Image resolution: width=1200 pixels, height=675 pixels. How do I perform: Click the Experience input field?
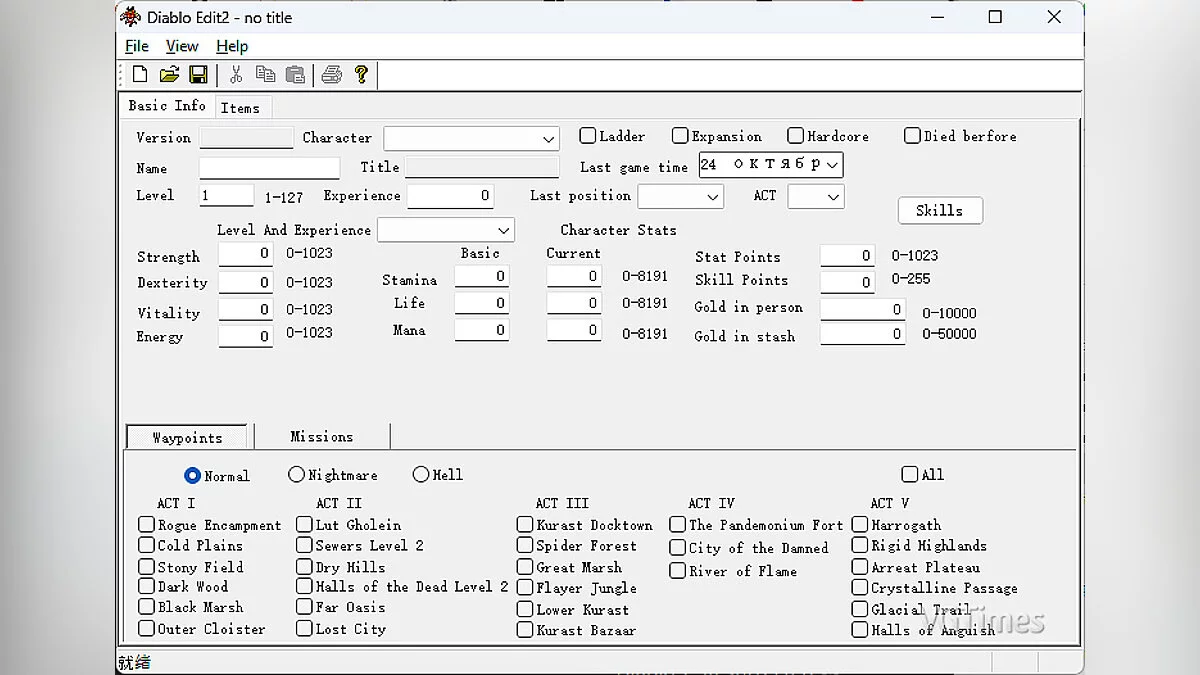(x=451, y=196)
